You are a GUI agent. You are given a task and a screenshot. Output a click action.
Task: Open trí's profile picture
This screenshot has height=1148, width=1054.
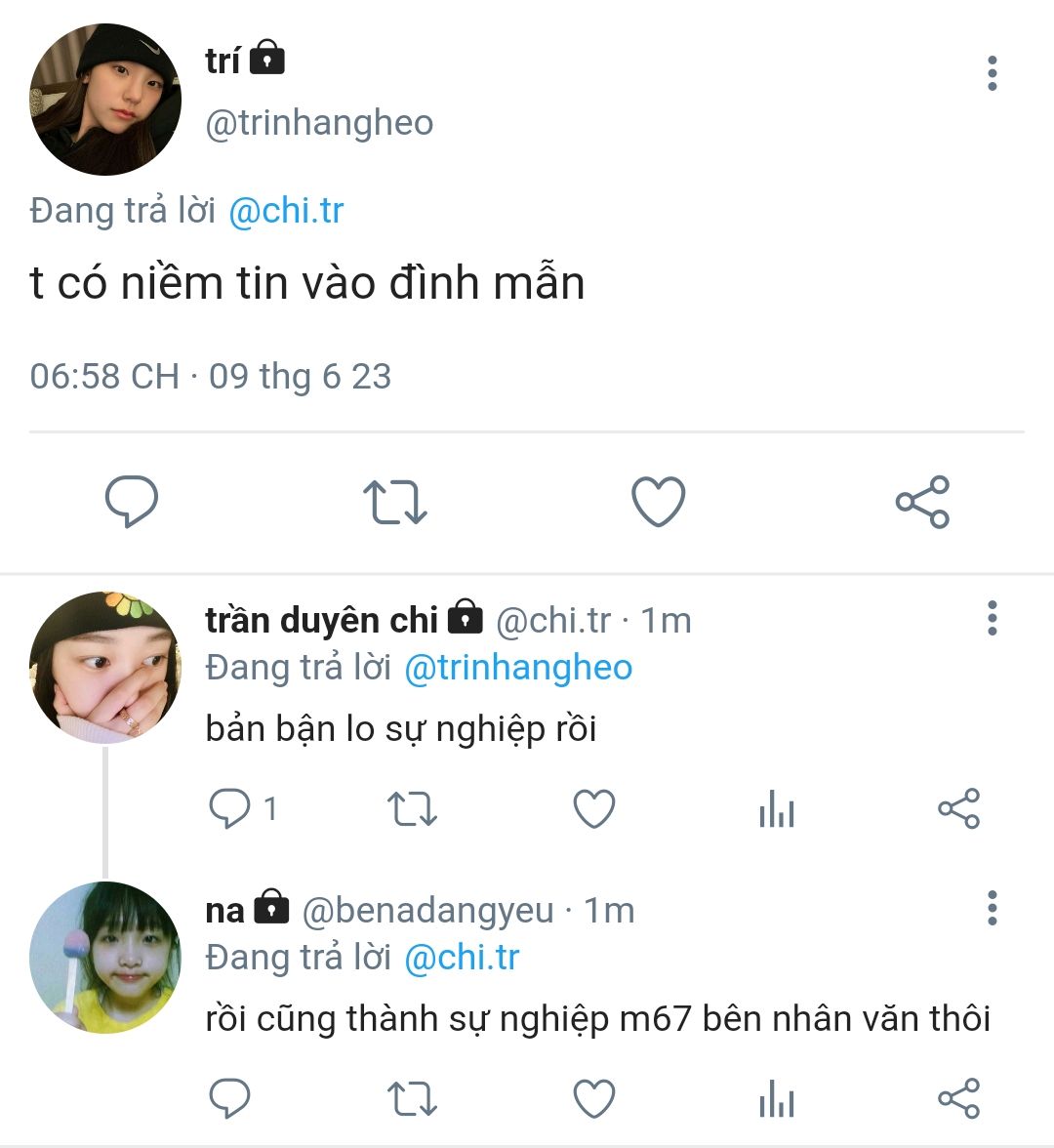[105, 100]
